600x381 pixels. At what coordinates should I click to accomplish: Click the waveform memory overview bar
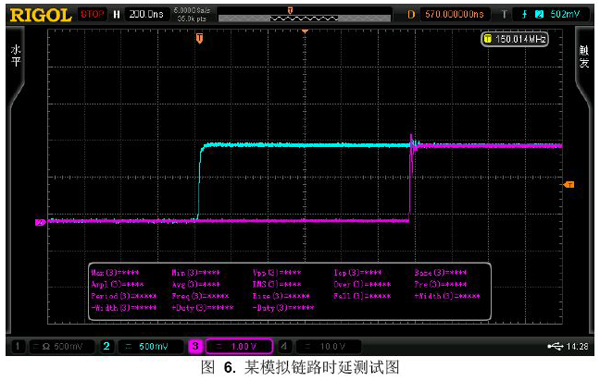coord(304,18)
